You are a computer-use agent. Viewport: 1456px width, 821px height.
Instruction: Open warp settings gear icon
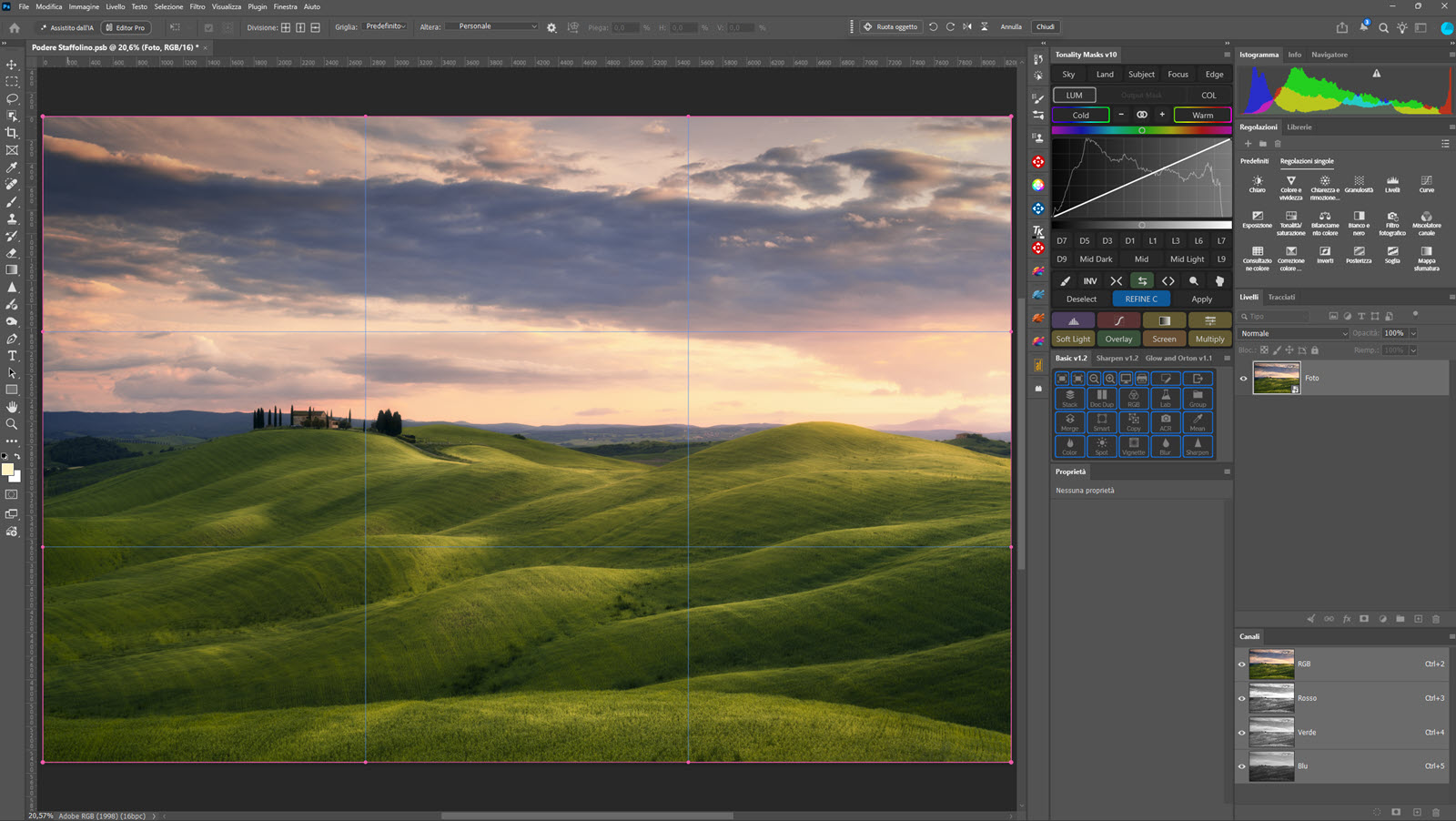(551, 27)
